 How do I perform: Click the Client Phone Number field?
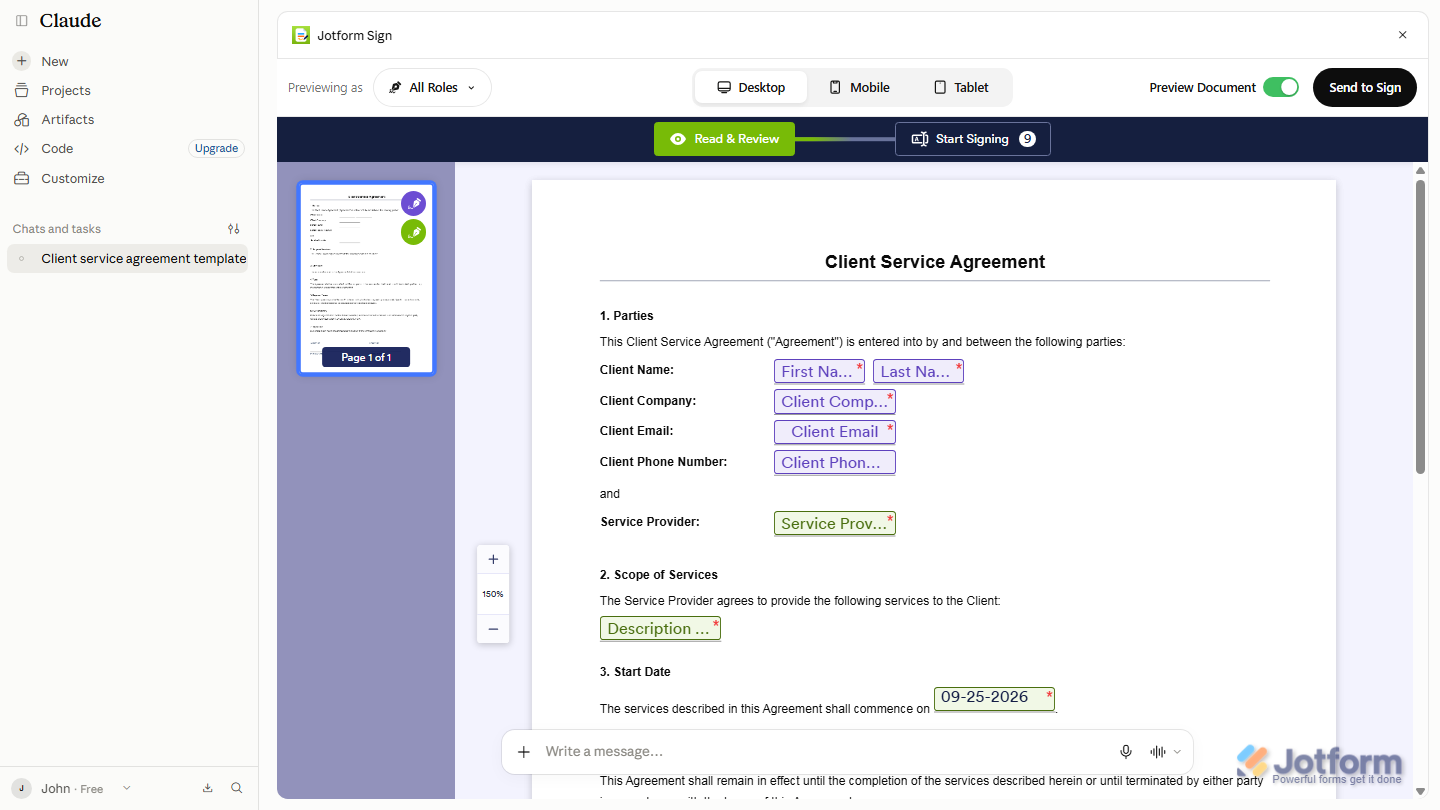[x=834, y=462]
